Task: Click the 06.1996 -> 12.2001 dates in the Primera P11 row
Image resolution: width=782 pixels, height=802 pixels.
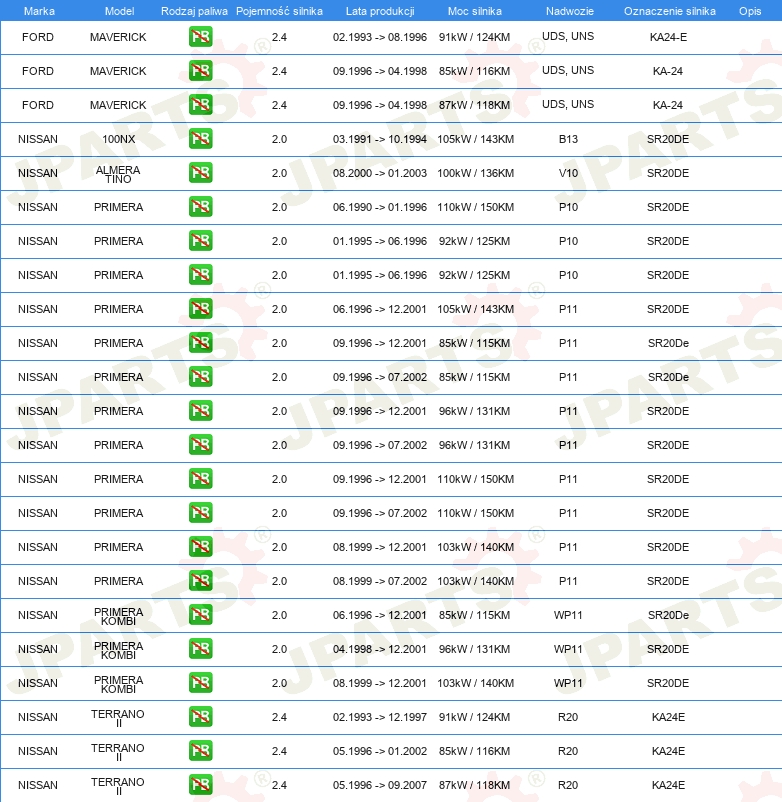Action: click(x=379, y=309)
